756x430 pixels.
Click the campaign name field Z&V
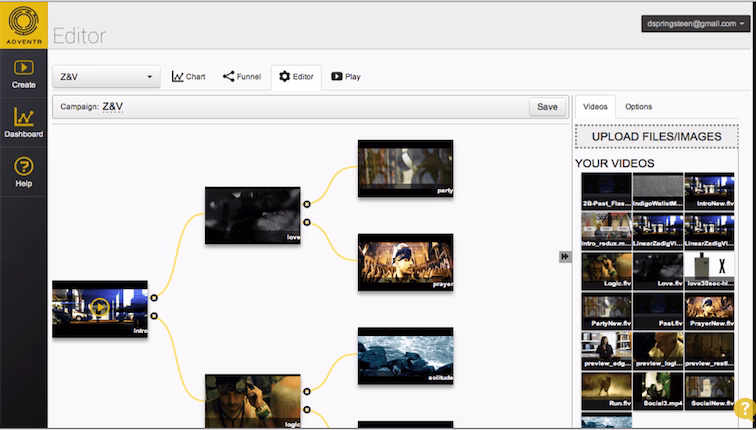[x=112, y=107]
